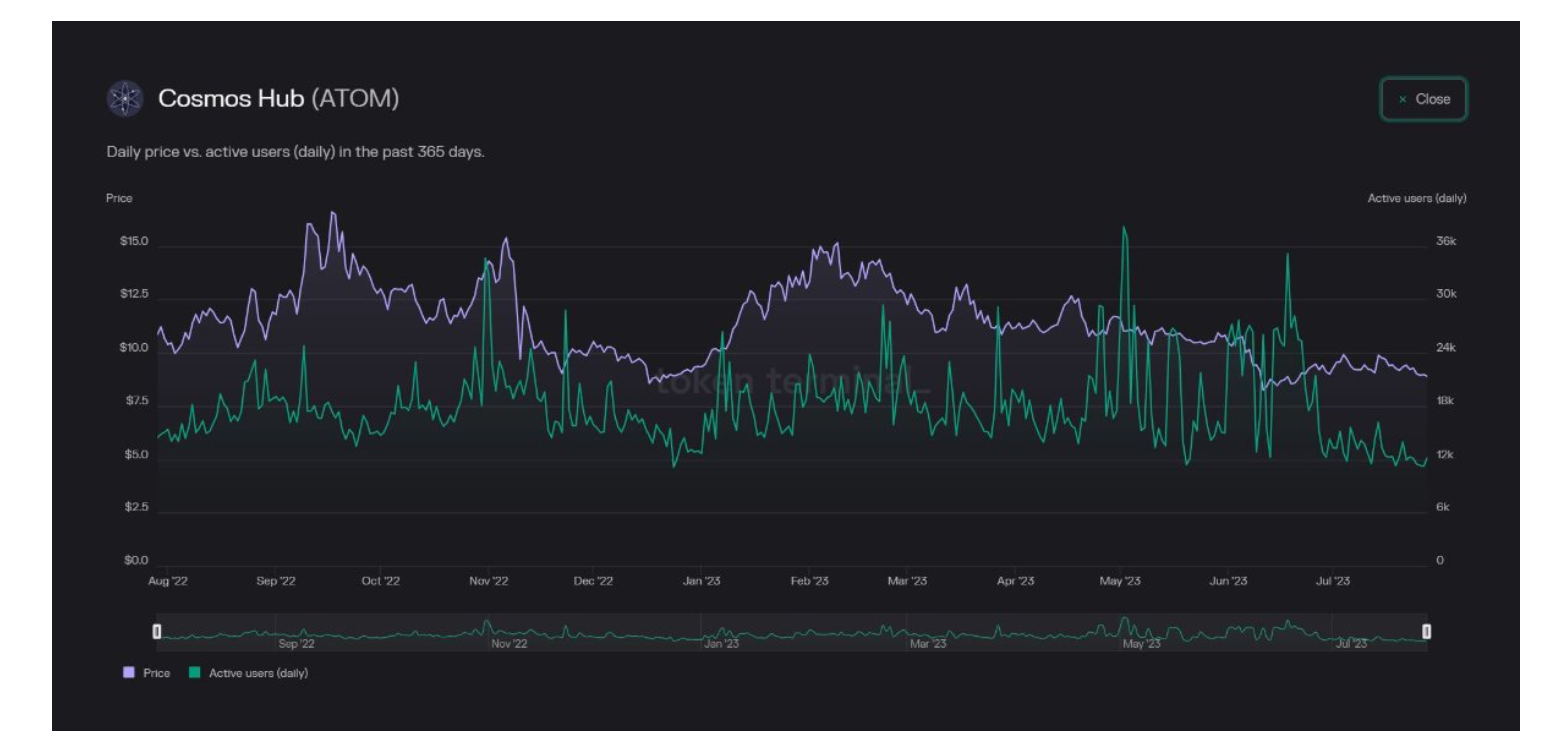Click the $15.0 price axis label
Image resolution: width=1548 pixels, height=748 pixels.
(133, 242)
